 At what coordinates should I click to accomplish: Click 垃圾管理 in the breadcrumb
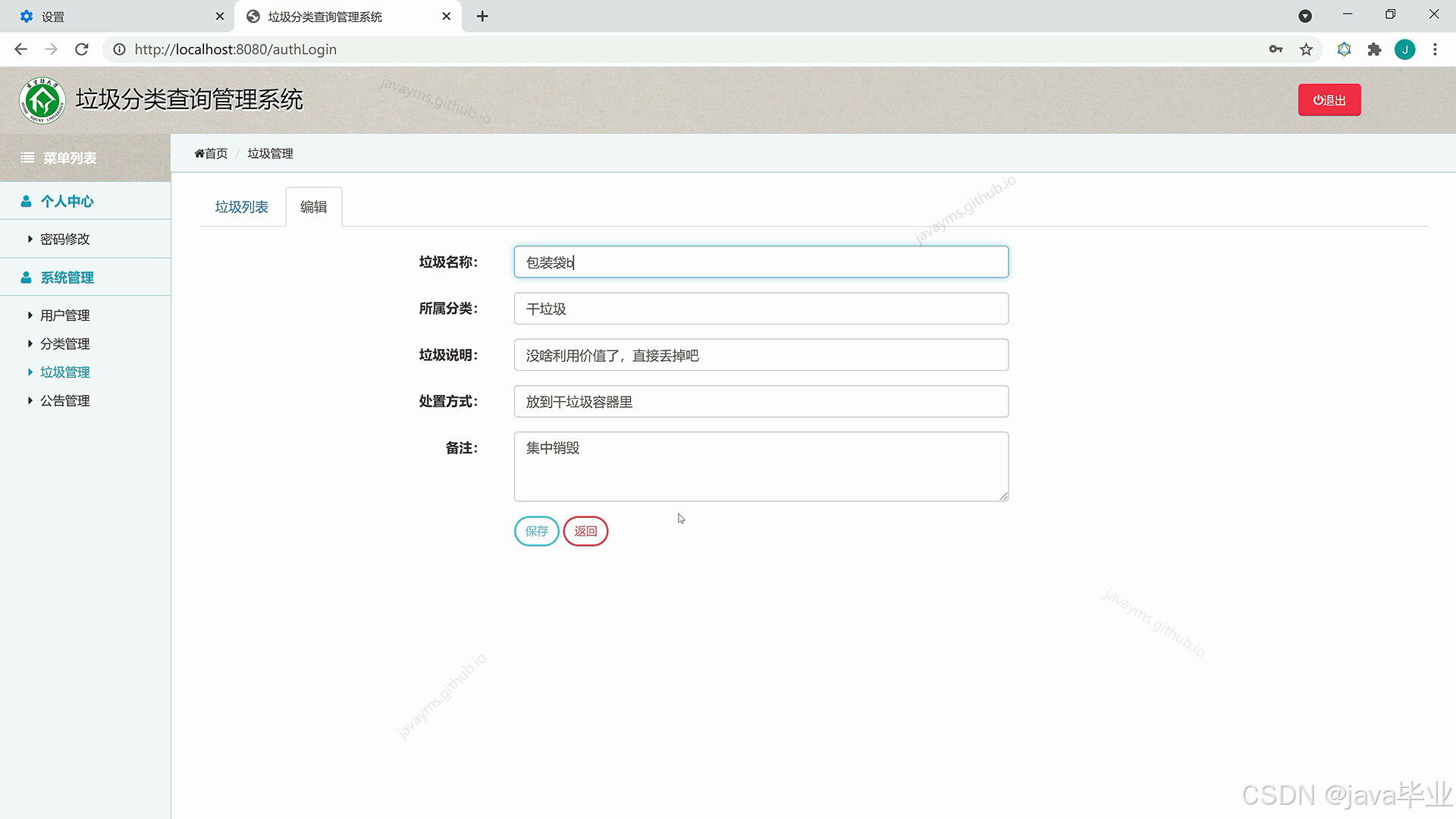pyautogui.click(x=270, y=153)
